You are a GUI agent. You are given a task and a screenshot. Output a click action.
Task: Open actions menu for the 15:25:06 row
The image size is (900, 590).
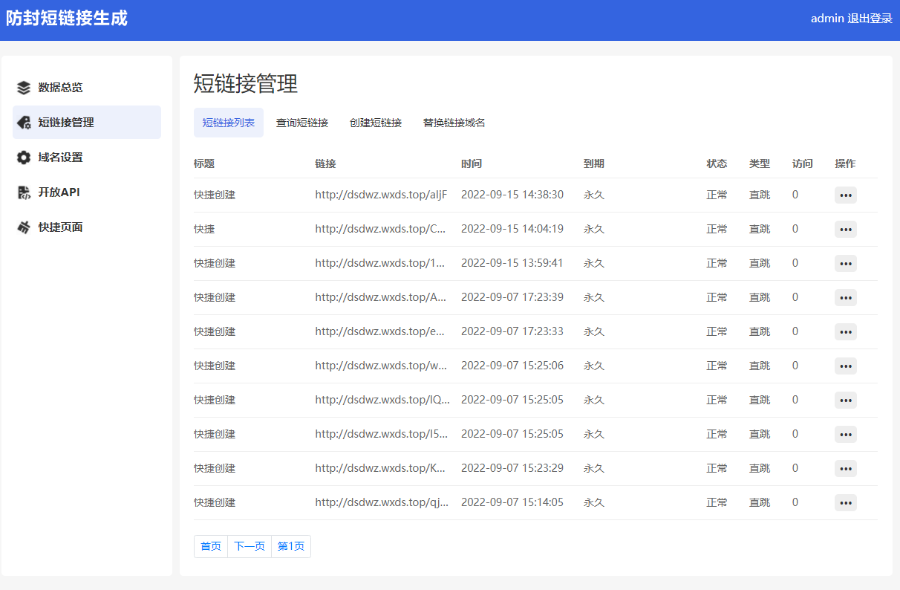(x=845, y=366)
